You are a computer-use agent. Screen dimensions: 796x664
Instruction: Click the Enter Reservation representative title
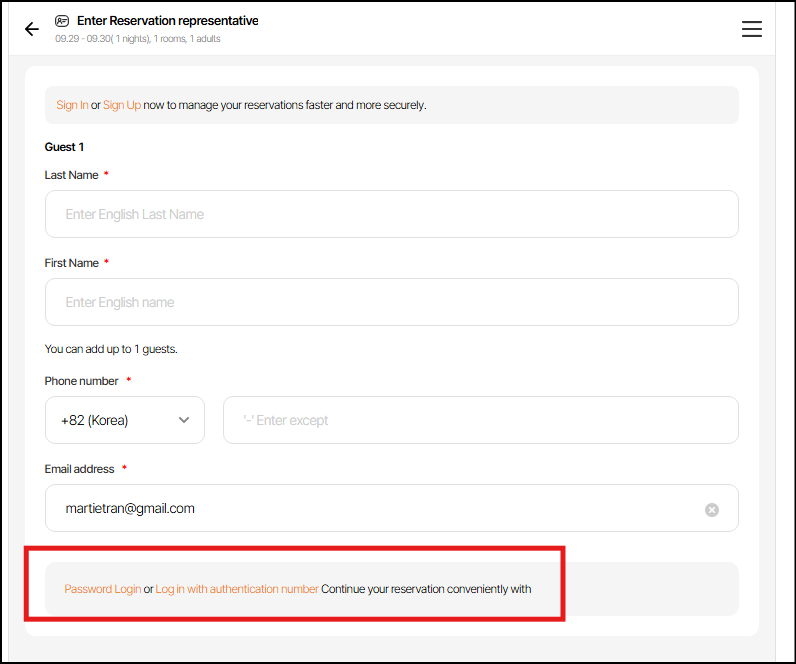coord(167,21)
